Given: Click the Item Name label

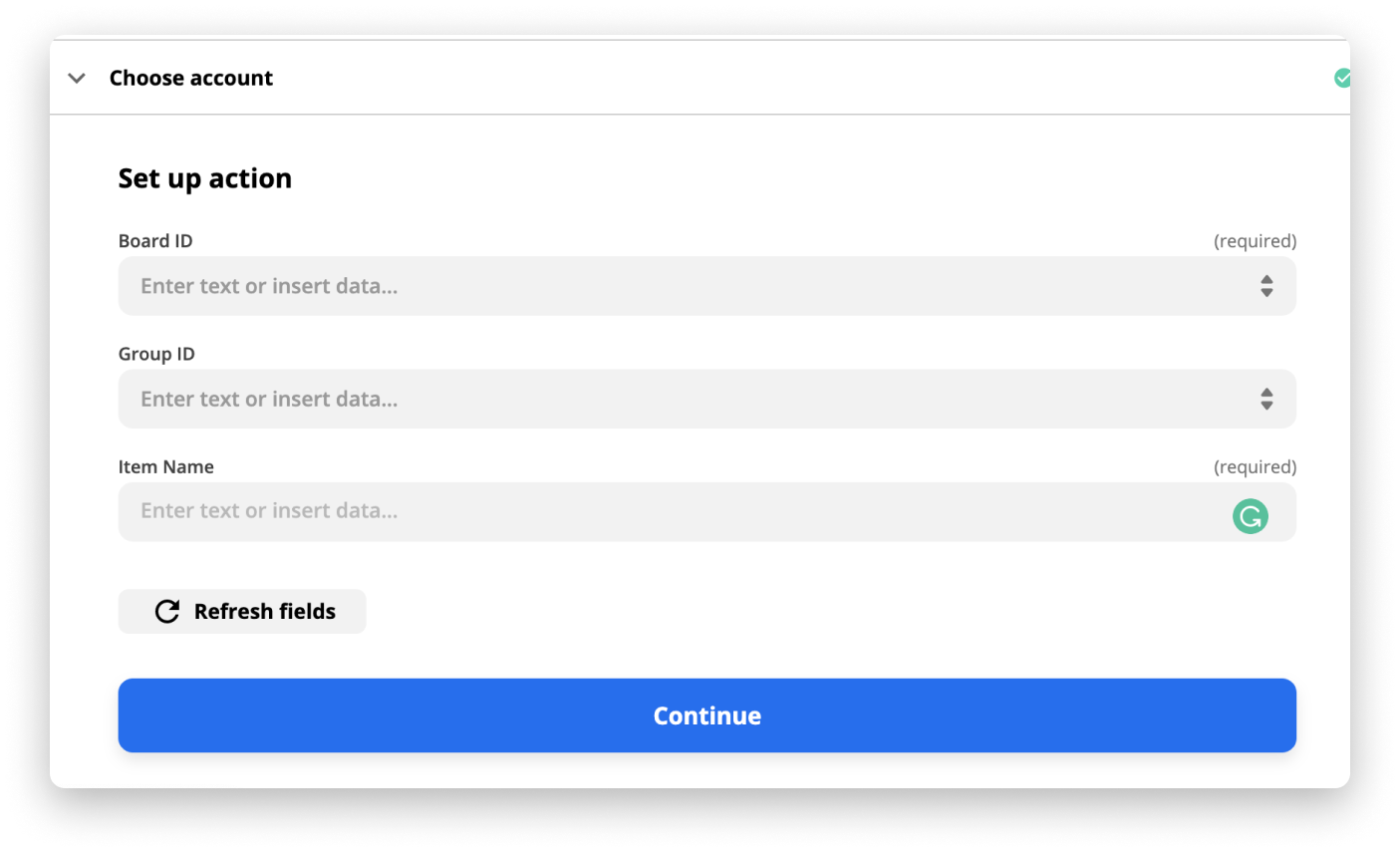Looking at the screenshot, I should (166, 466).
